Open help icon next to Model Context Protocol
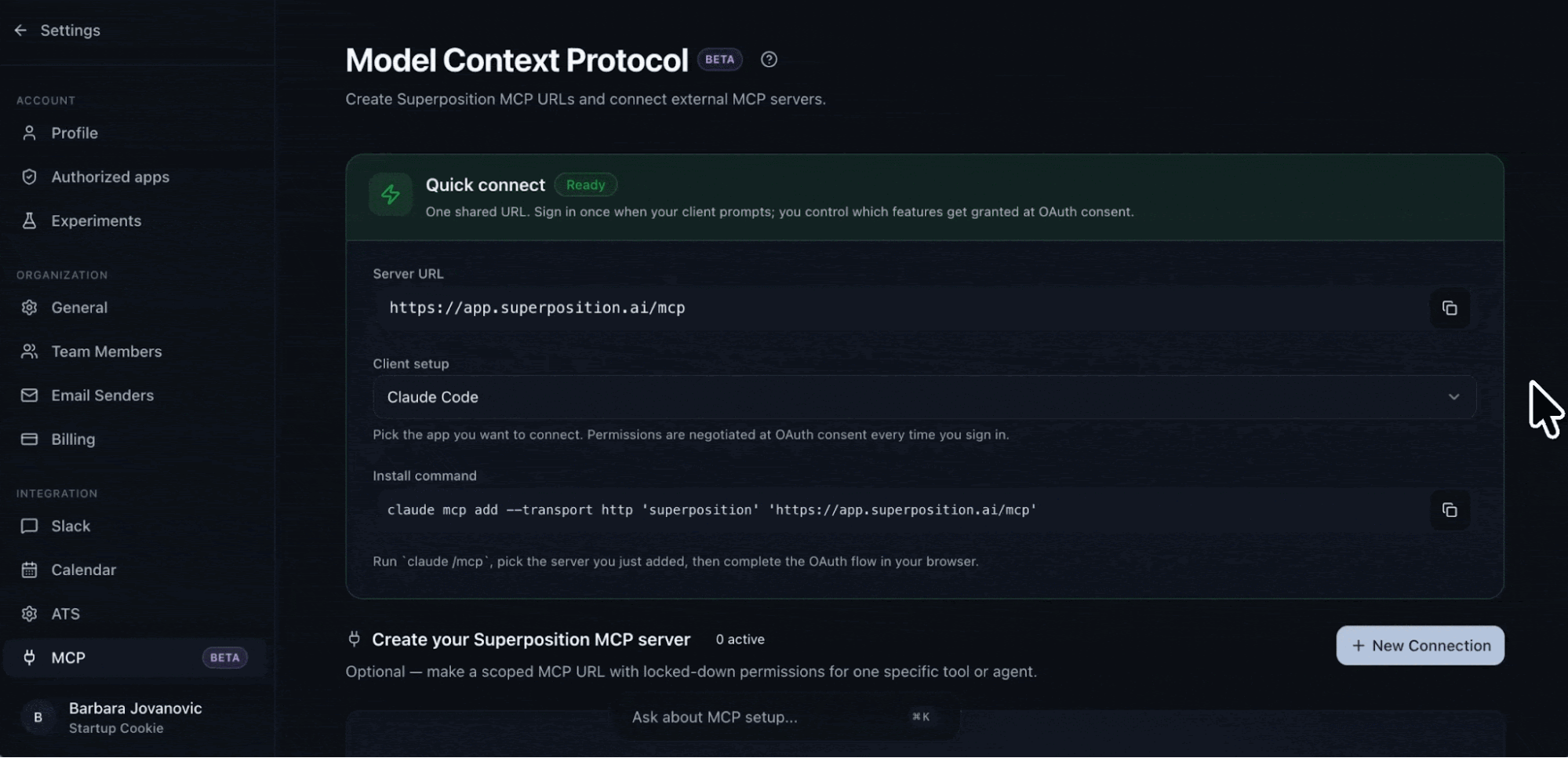The width and height of the screenshot is (1568, 758). (x=769, y=60)
